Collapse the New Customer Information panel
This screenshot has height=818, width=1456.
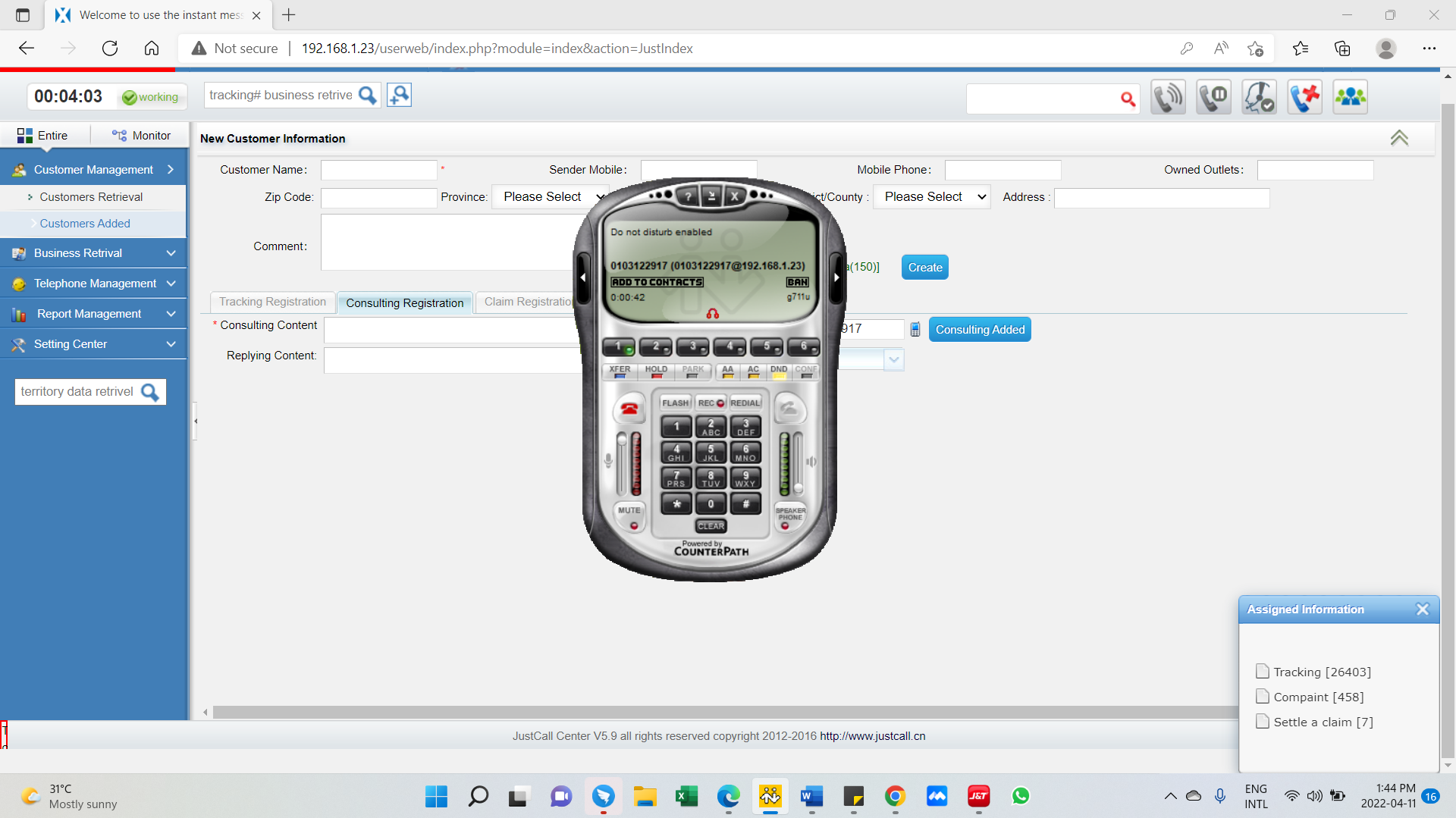click(x=1399, y=138)
